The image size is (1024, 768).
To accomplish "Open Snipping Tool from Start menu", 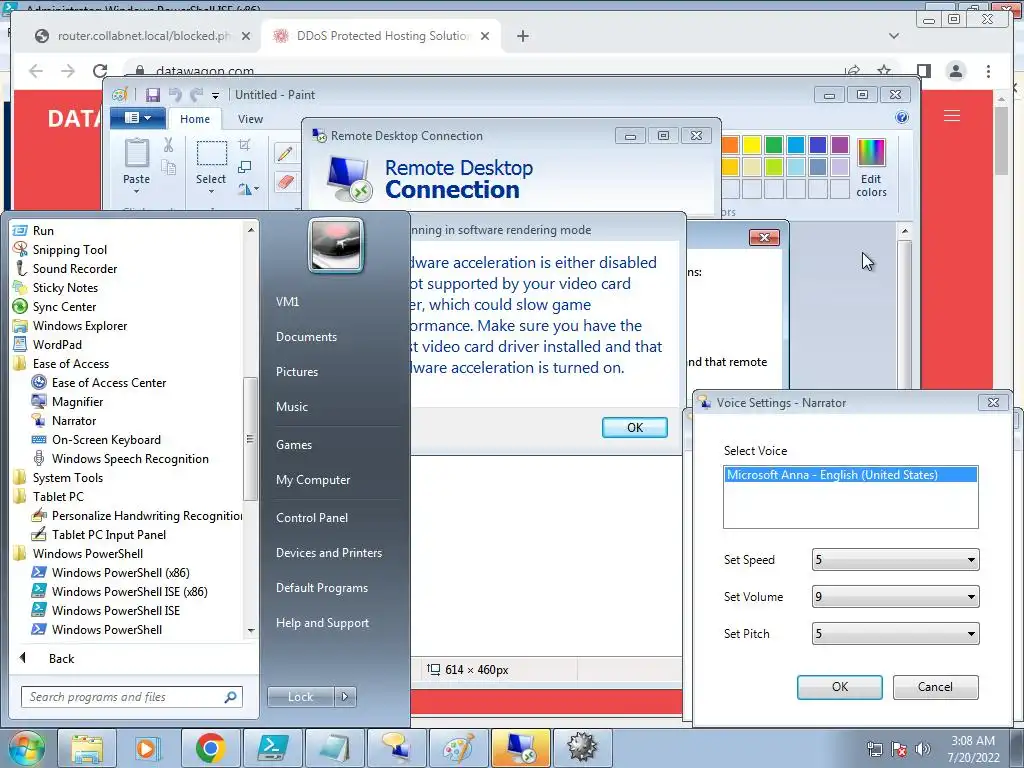I will 69,249.
